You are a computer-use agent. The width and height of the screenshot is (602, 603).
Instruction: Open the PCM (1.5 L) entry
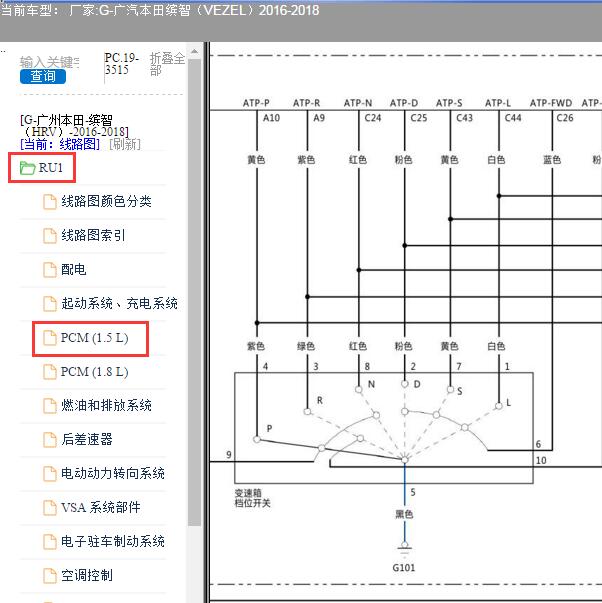coord(94,338)
